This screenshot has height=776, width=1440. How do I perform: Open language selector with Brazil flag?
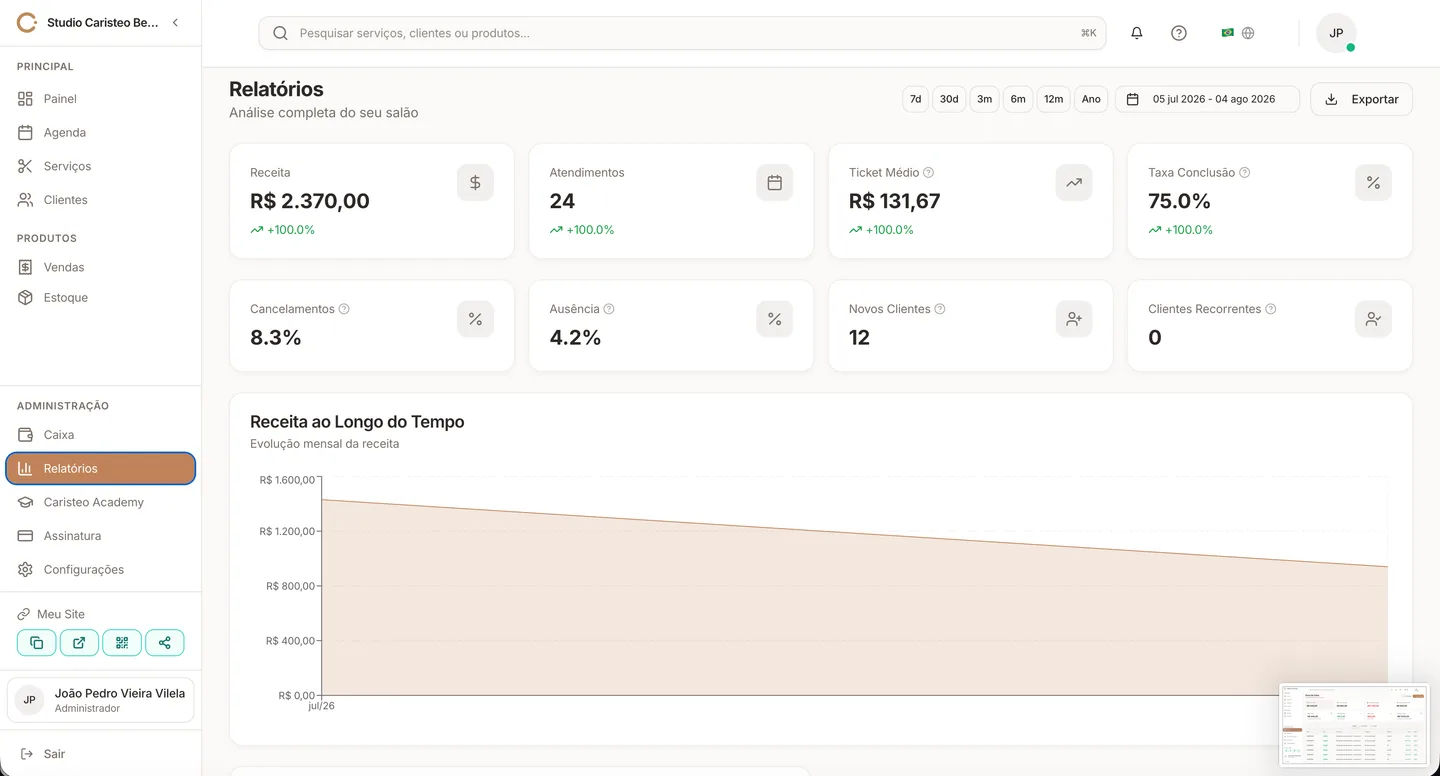click(x=1237, y=33)
